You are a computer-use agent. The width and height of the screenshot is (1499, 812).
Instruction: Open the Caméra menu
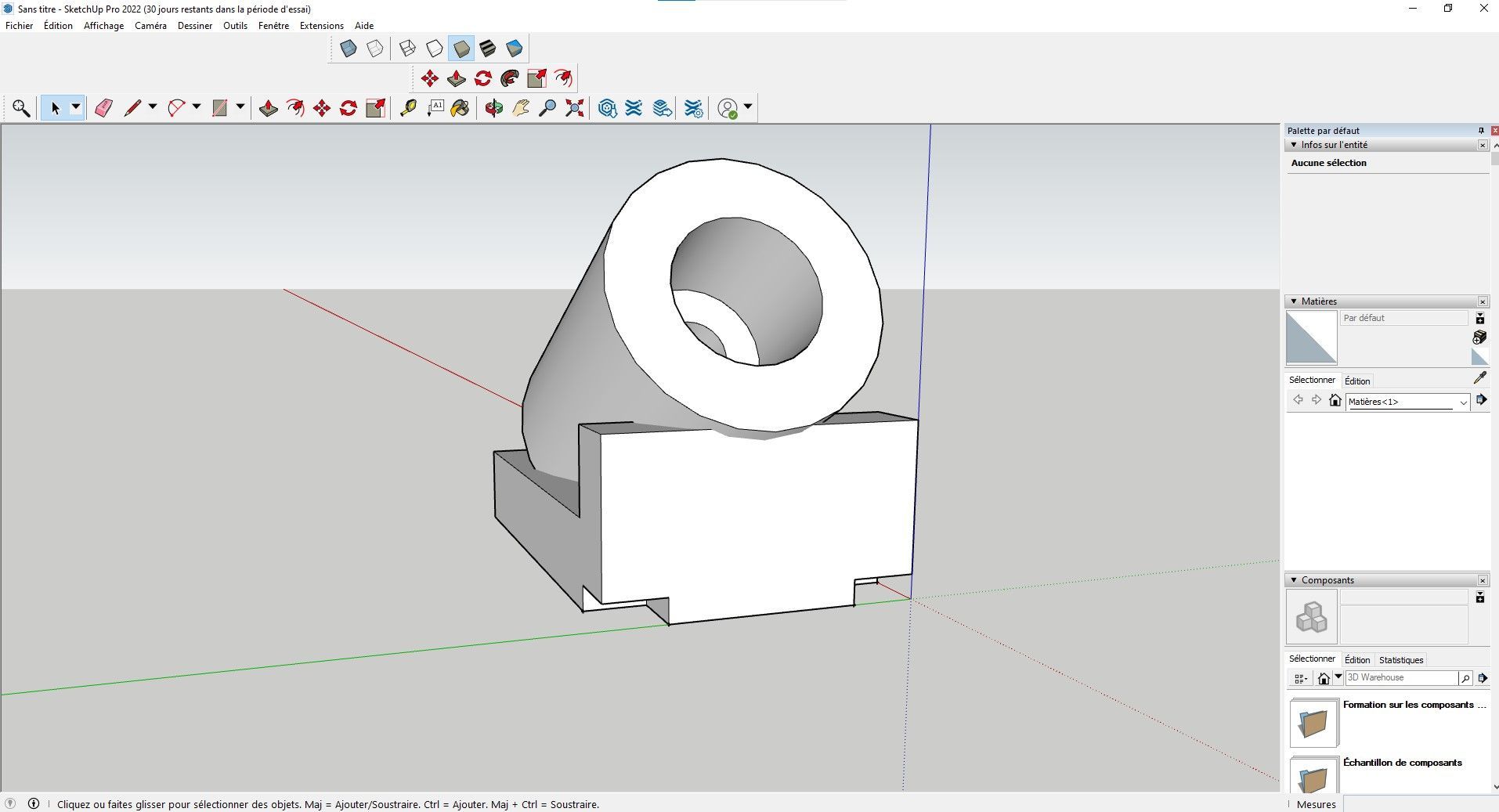point(150,26)
